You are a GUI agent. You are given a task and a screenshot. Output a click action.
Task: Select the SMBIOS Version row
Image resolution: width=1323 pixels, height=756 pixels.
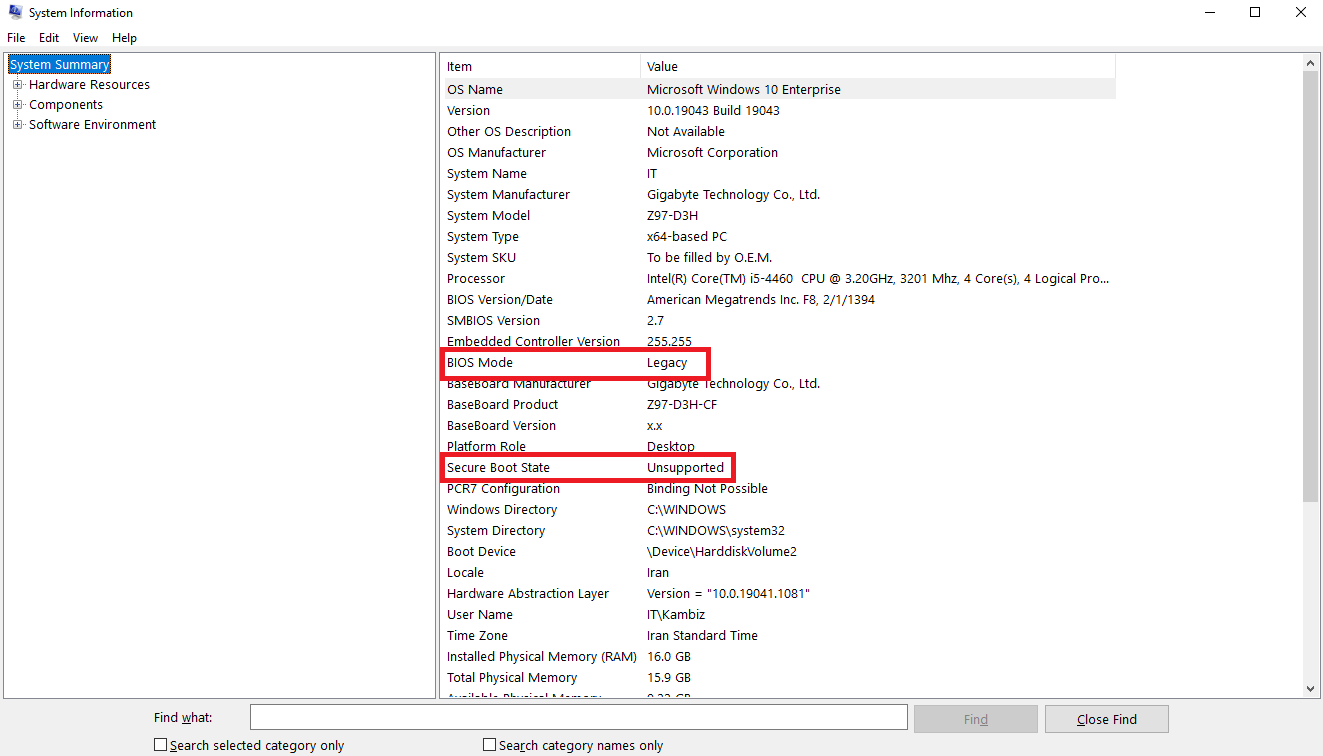click(778, 320)
